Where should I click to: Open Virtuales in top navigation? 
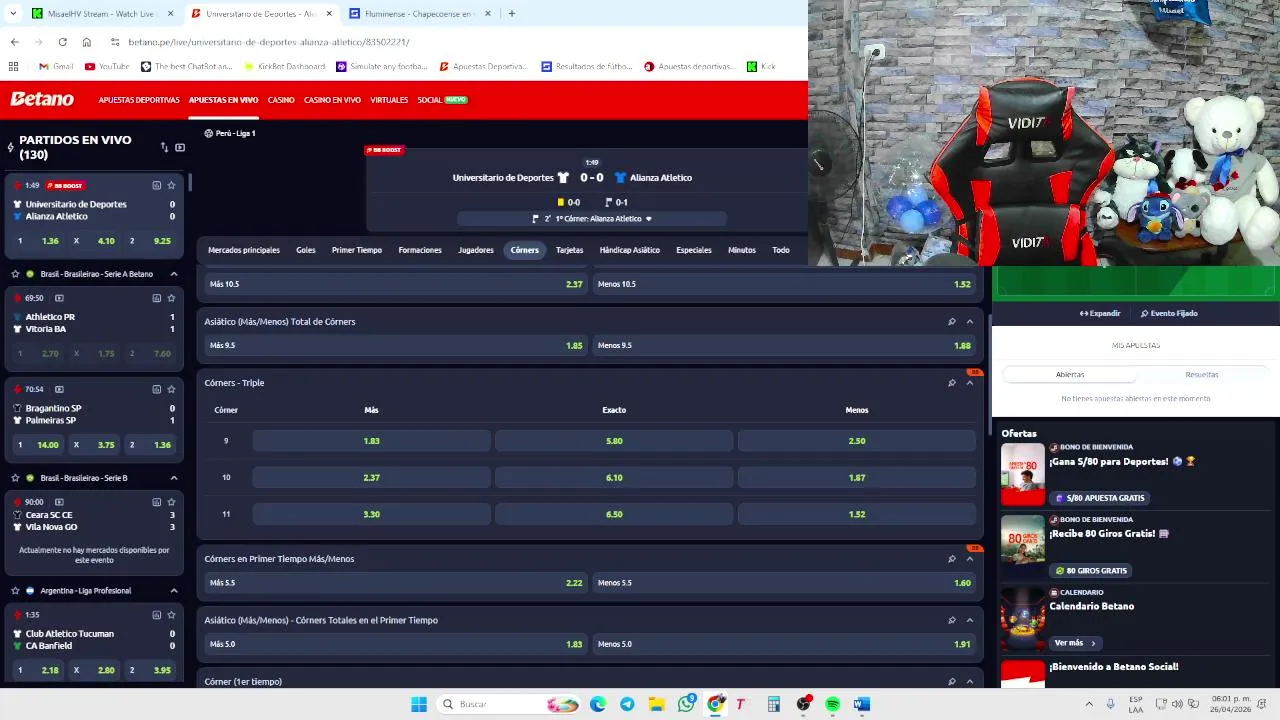pyautogui.click(x=389, y=100)
